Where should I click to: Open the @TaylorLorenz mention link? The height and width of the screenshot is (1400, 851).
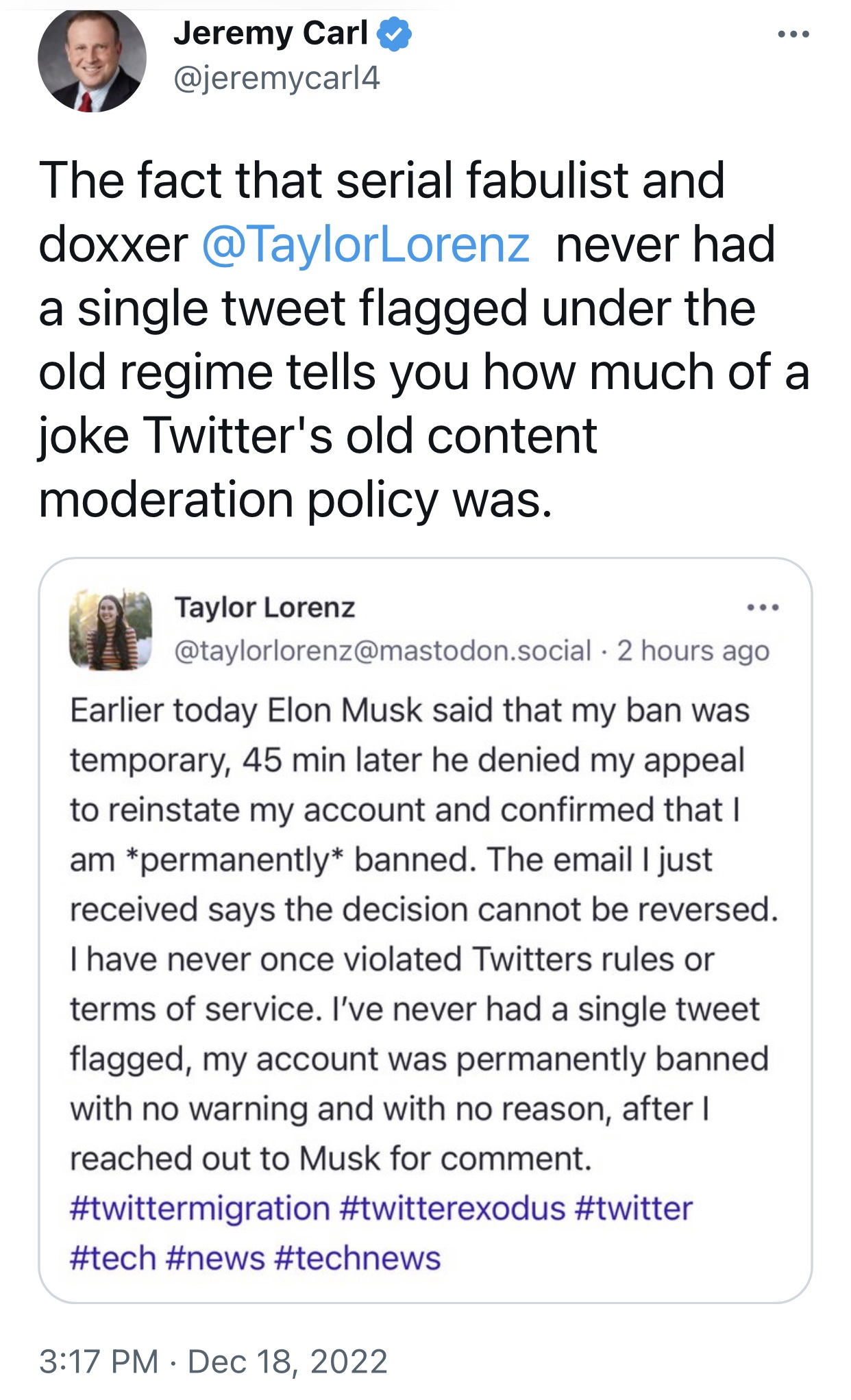(x=365, y=245)
